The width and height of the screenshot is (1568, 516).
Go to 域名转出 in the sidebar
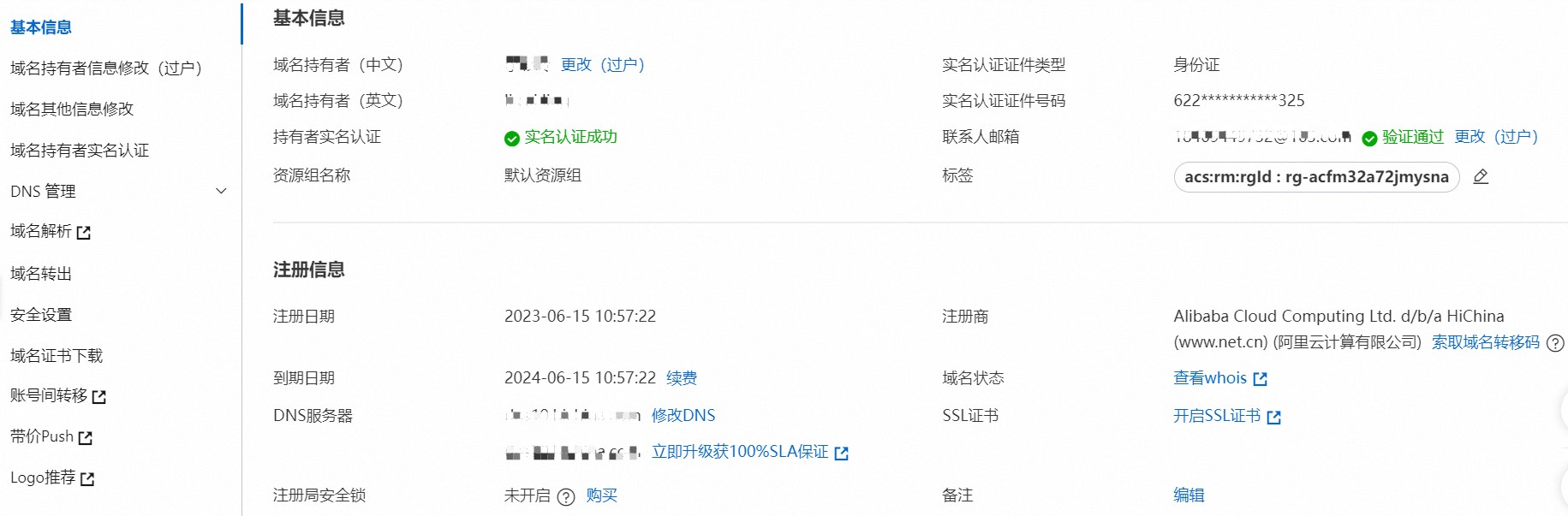pos(41,273)
